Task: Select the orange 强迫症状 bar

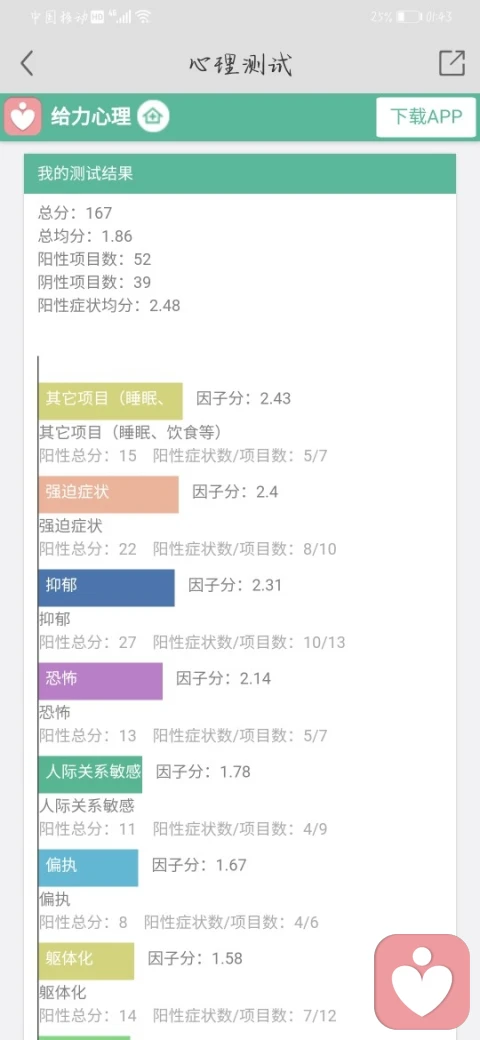Action: click(x=108, y=494)
